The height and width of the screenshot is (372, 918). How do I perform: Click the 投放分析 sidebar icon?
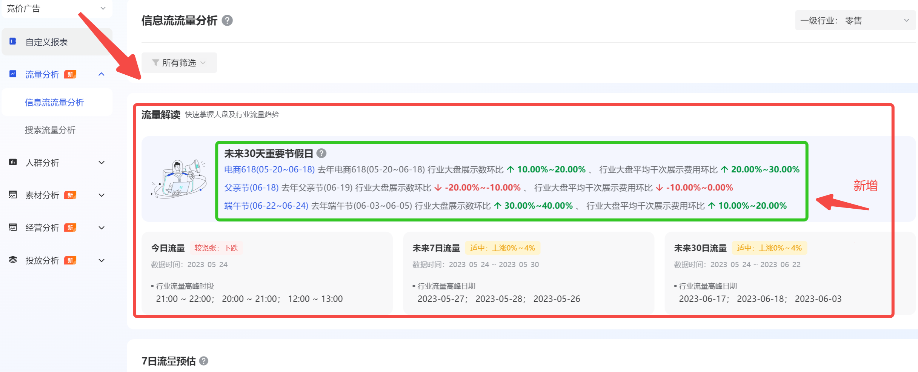[x=12, y=260]
